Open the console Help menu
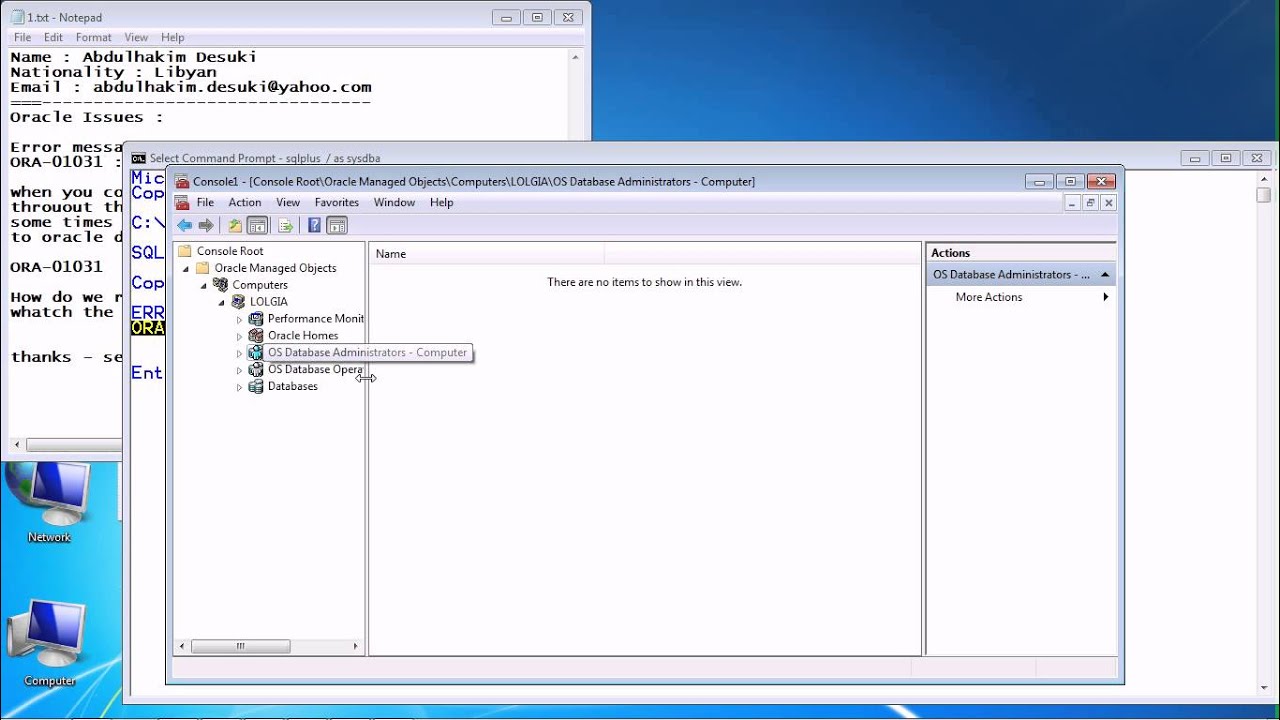 [441, 202]
